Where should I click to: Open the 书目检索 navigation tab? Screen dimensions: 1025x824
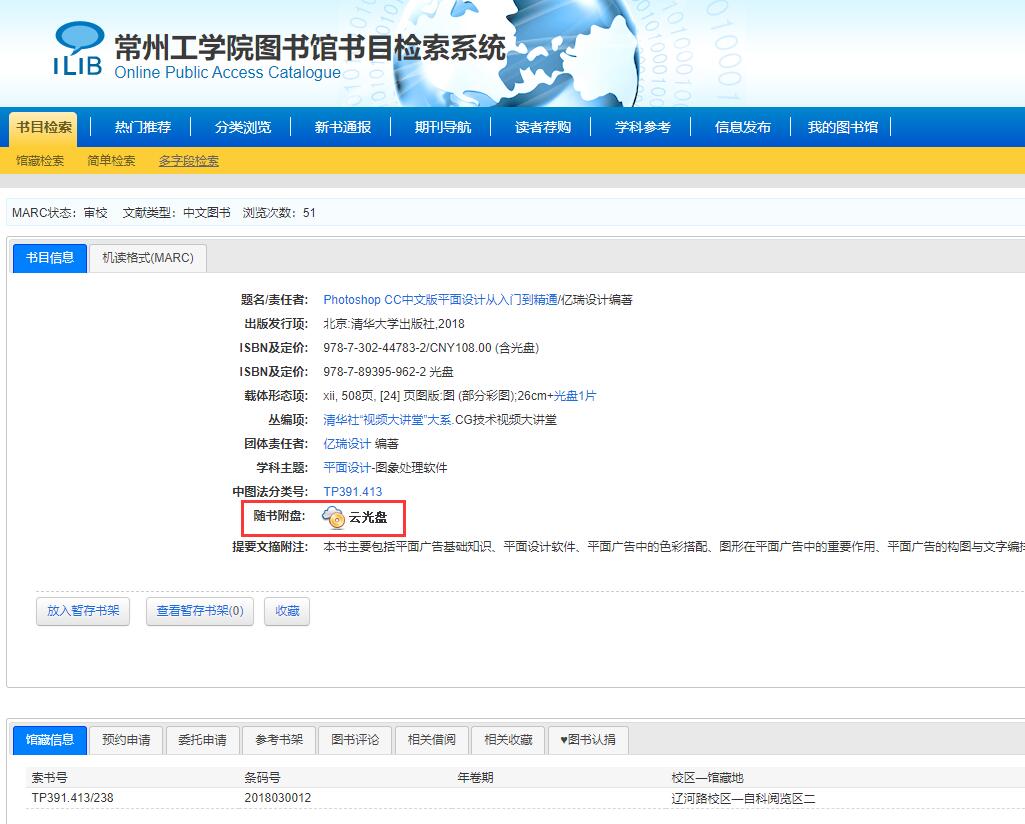44,127
